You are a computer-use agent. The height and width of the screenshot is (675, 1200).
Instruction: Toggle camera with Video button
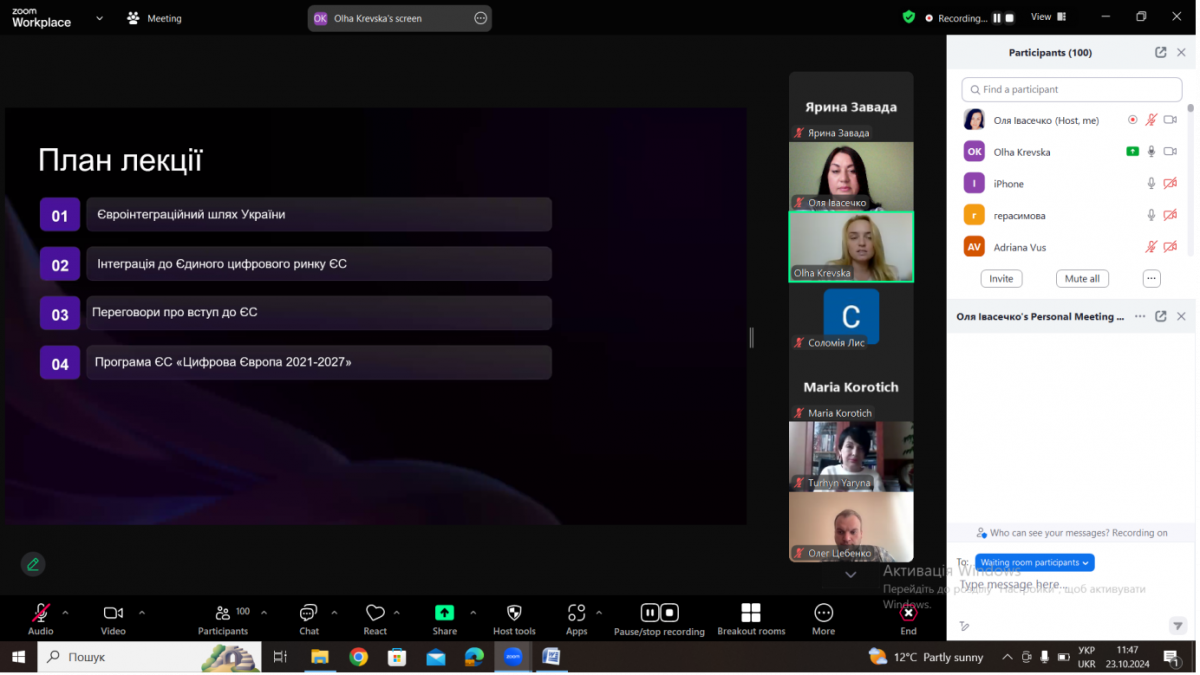coord(113,613)
